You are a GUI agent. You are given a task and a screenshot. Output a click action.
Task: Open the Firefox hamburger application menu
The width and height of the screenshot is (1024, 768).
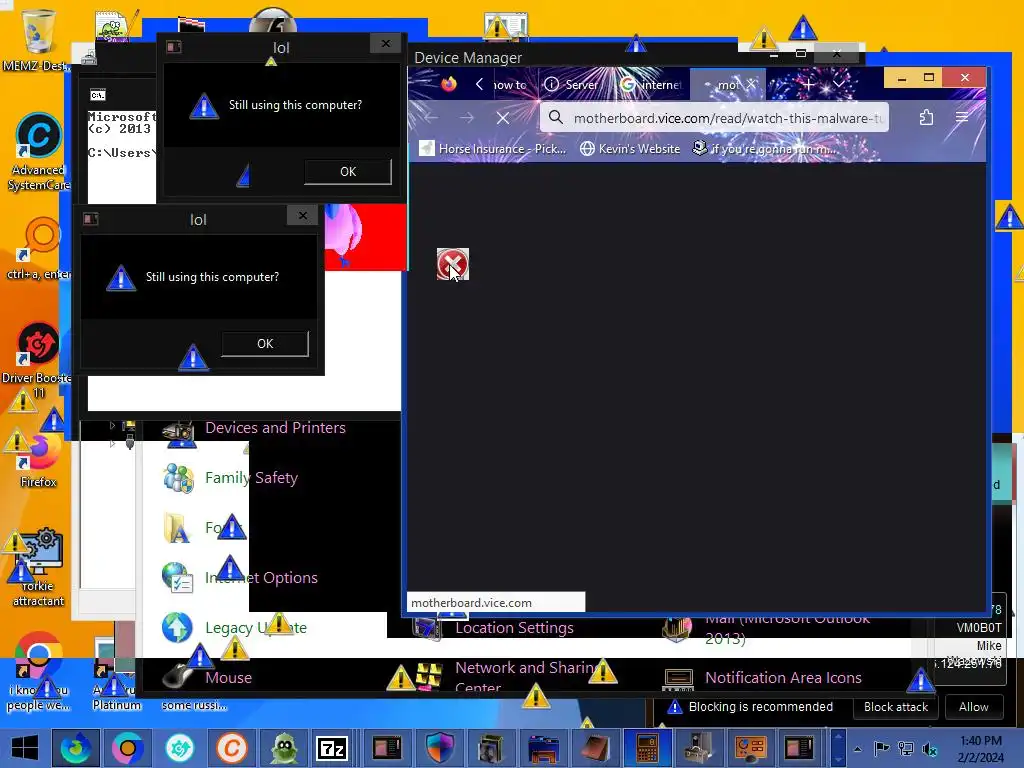(x=962, y=118)
